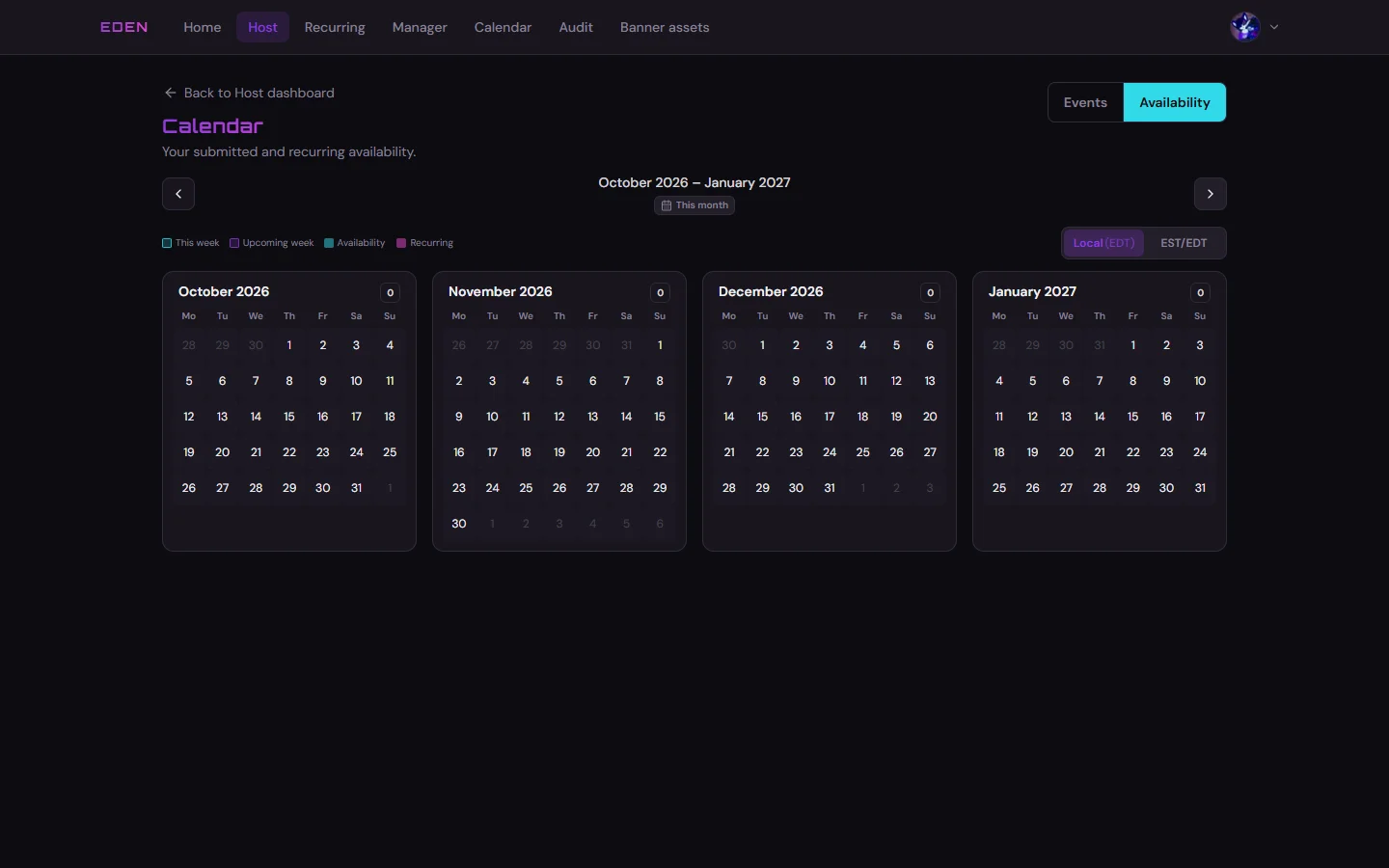The width and height of the screenshot is (1389, 868).
Task: Advance to the next months with the right arrow
Action: [x=1211, y=194]
